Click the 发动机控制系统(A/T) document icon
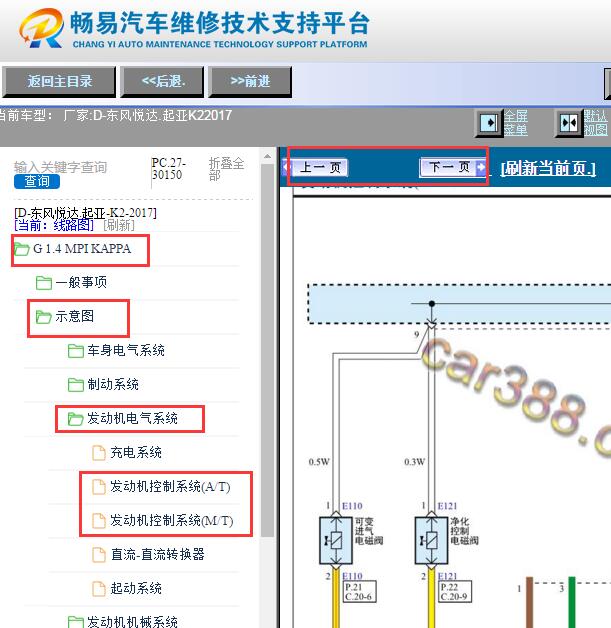Image resolution: width=611 pixels, height=628 pixels. tap(99, 487)
